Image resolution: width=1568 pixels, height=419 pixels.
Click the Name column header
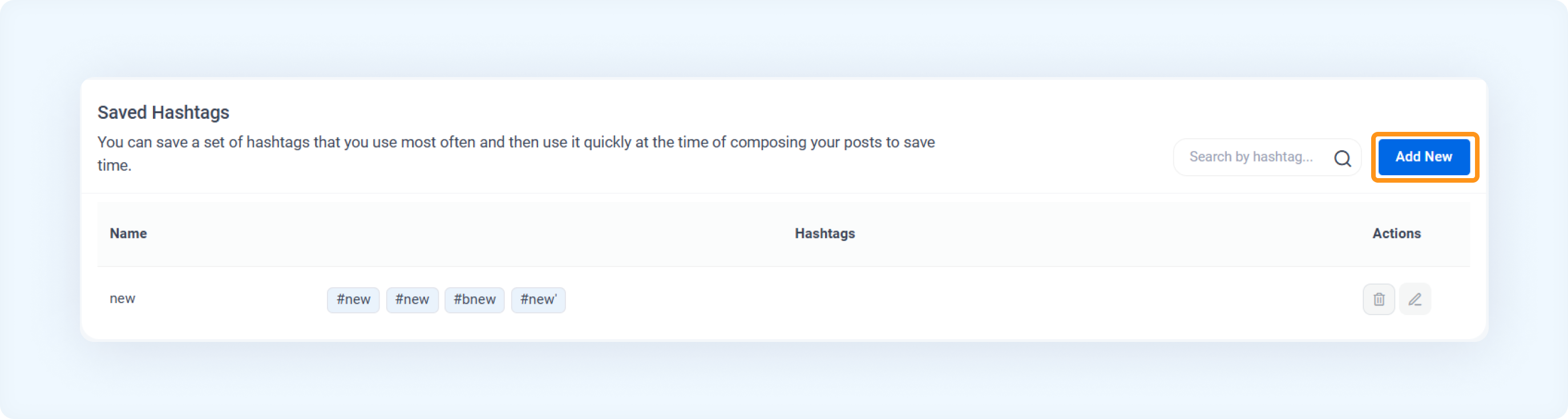tap(128, 233)
